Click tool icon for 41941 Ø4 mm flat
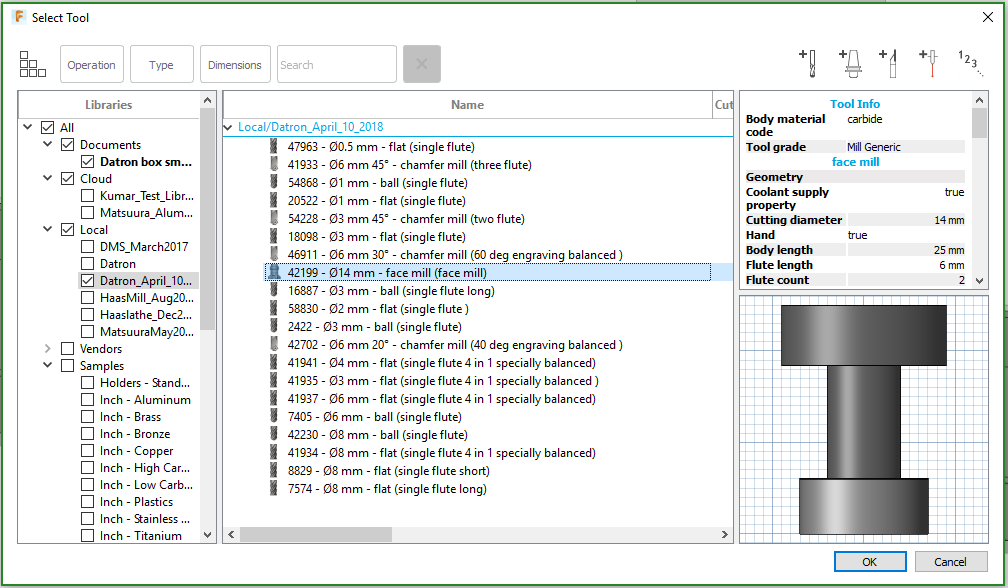The image size is (1008, 588). (x=274, y=362)
